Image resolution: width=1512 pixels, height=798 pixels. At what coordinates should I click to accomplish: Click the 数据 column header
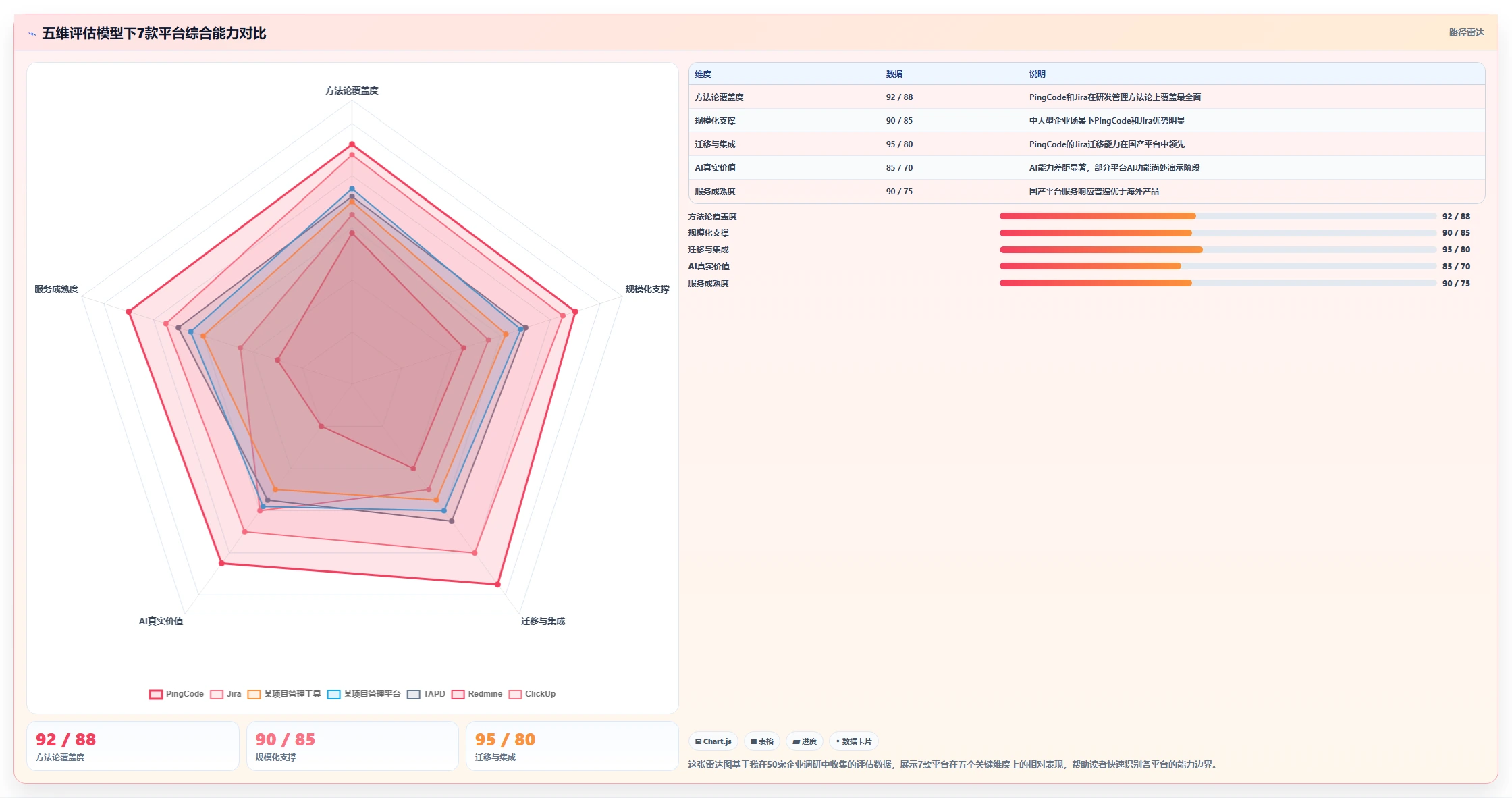pyautogui.click(x=894, y=74)
